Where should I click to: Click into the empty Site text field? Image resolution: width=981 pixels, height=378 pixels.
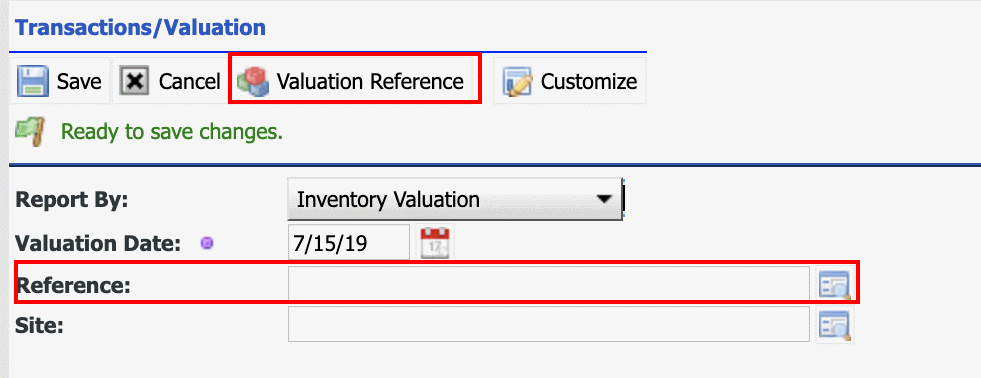coord(549,325)
